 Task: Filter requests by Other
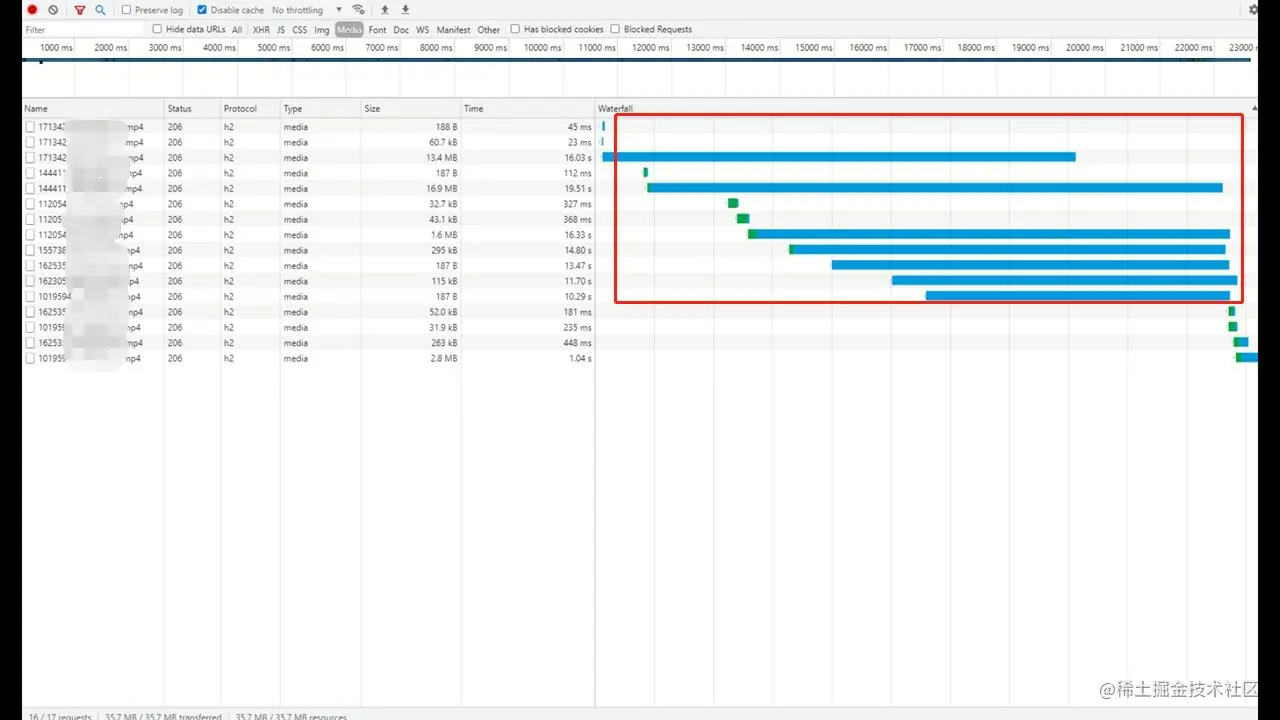pos(489,30)
